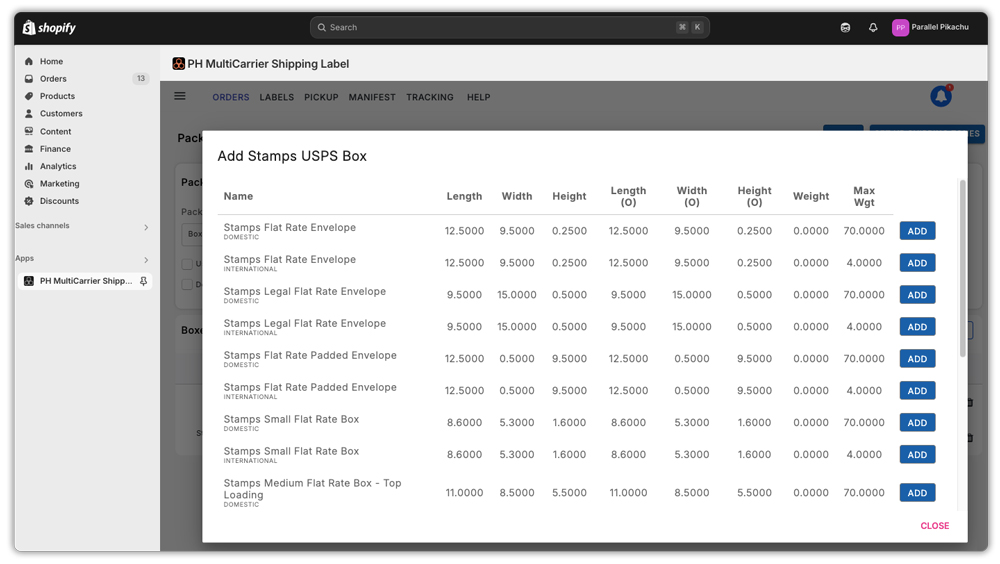Open the HELP tab
The width and height of the screenshot is (1000, 564).
click(478, 97)
